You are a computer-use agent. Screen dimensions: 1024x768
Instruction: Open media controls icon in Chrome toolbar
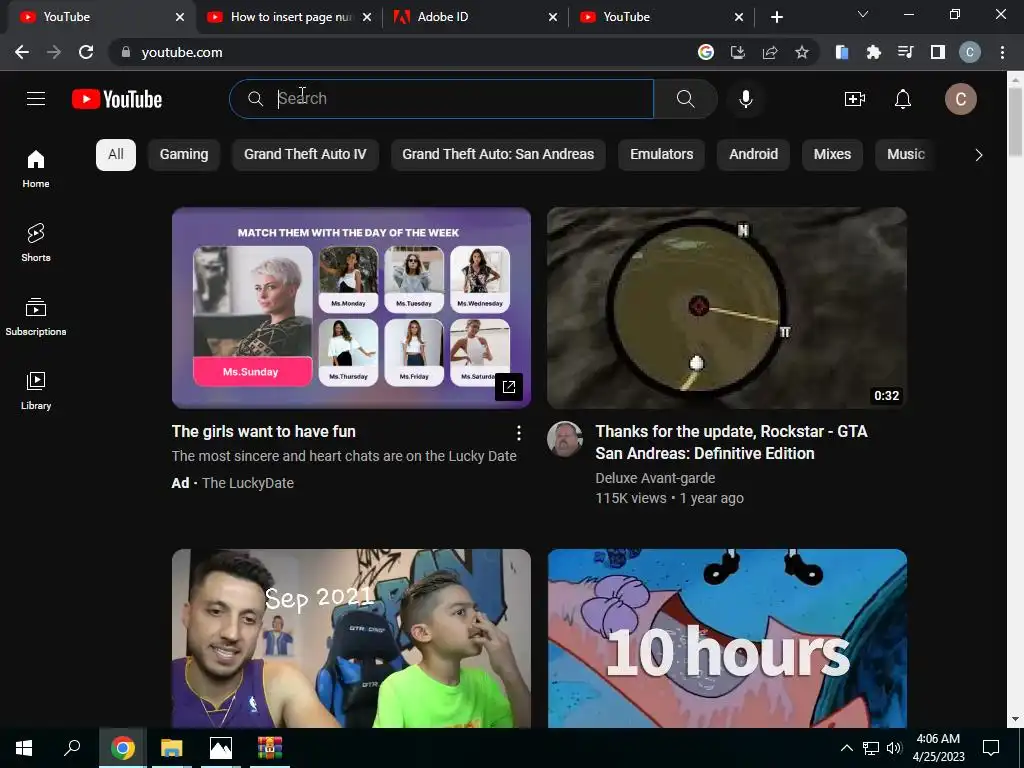tap(905, 52)
